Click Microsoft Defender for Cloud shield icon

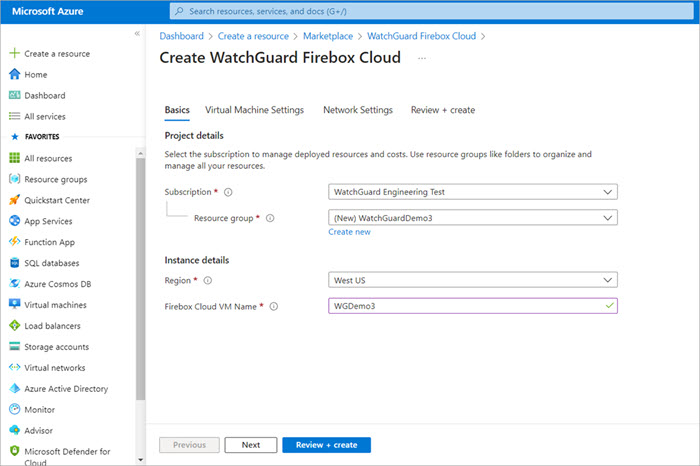[14, 451]
